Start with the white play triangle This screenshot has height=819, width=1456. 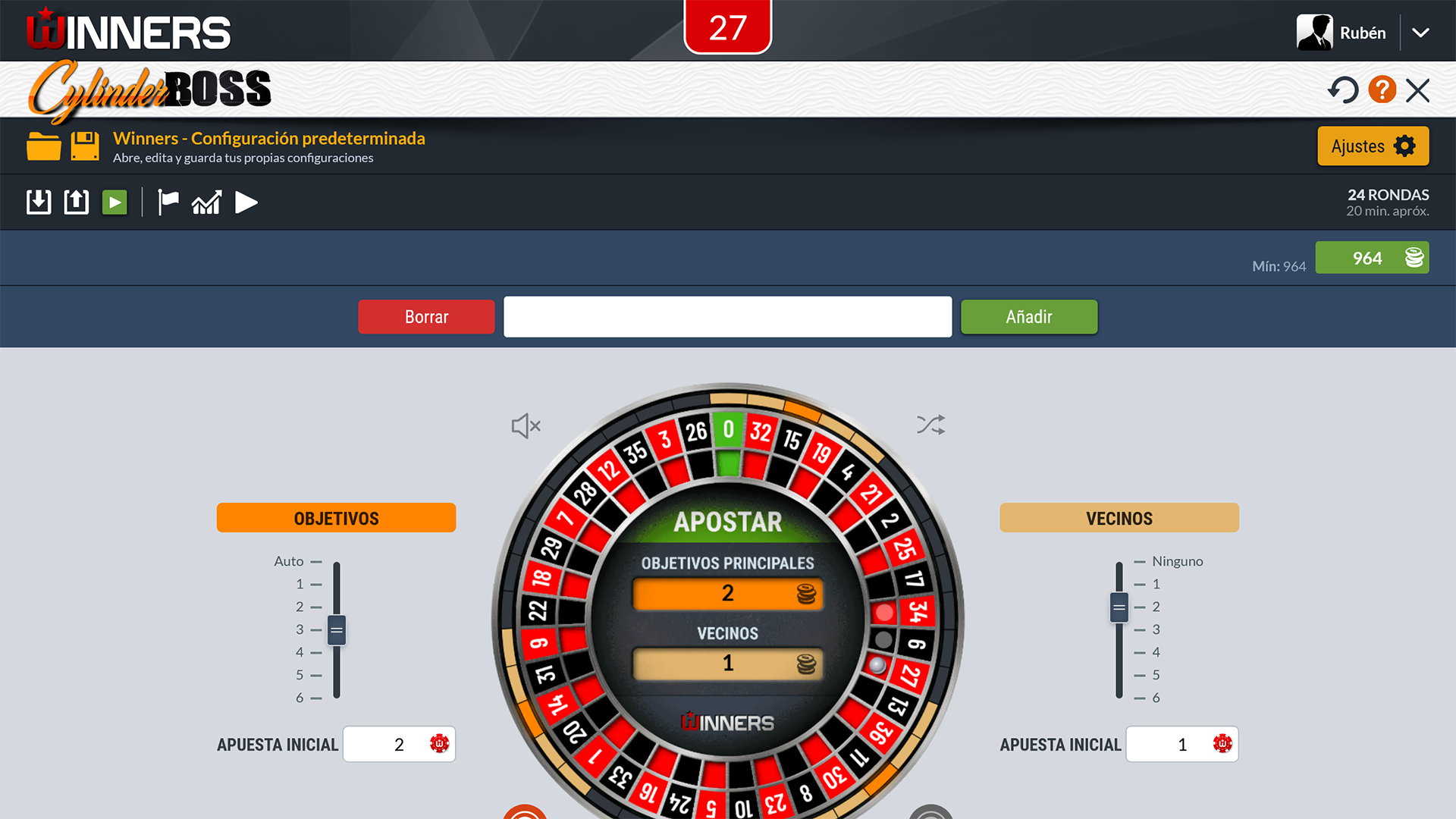pyautogui.click(x=246, y=202)
